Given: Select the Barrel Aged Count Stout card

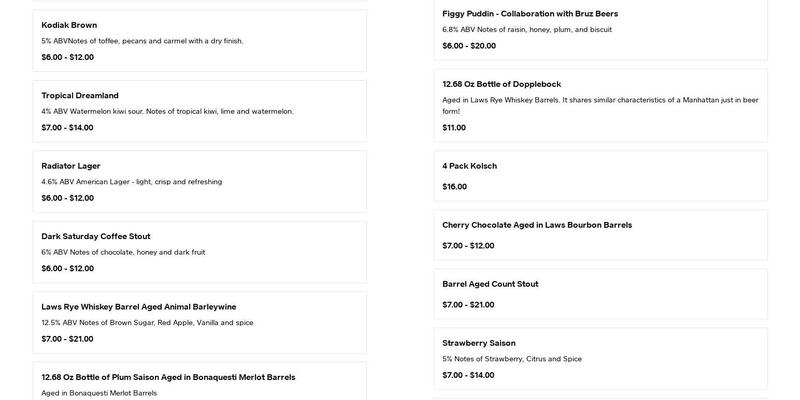Looking at the screenshot, I should click(x=490, y=284).
